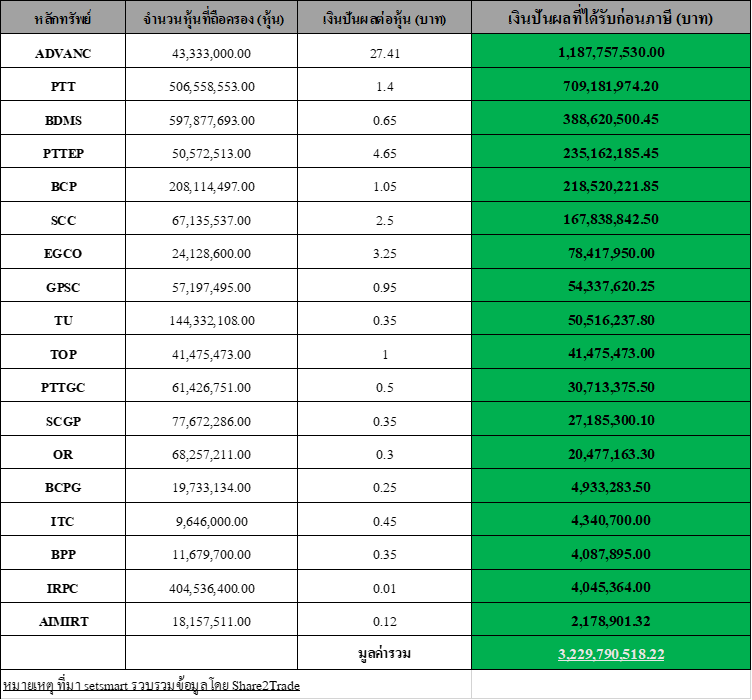Select the PTT shares held value 506,558,553.00
The width and height of the screenshot is (752, 700).
coord(212,87)
